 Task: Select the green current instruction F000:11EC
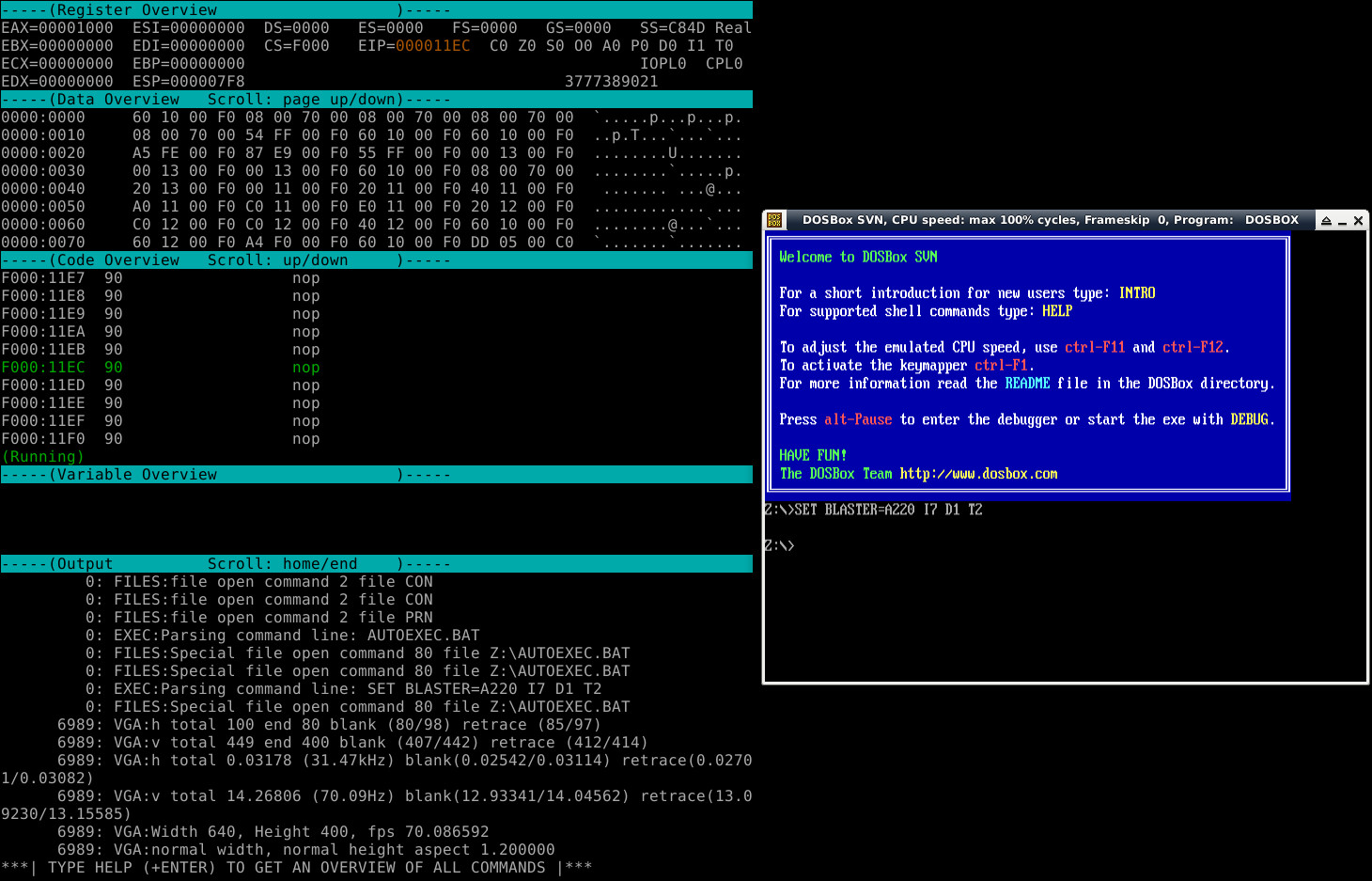161,368
